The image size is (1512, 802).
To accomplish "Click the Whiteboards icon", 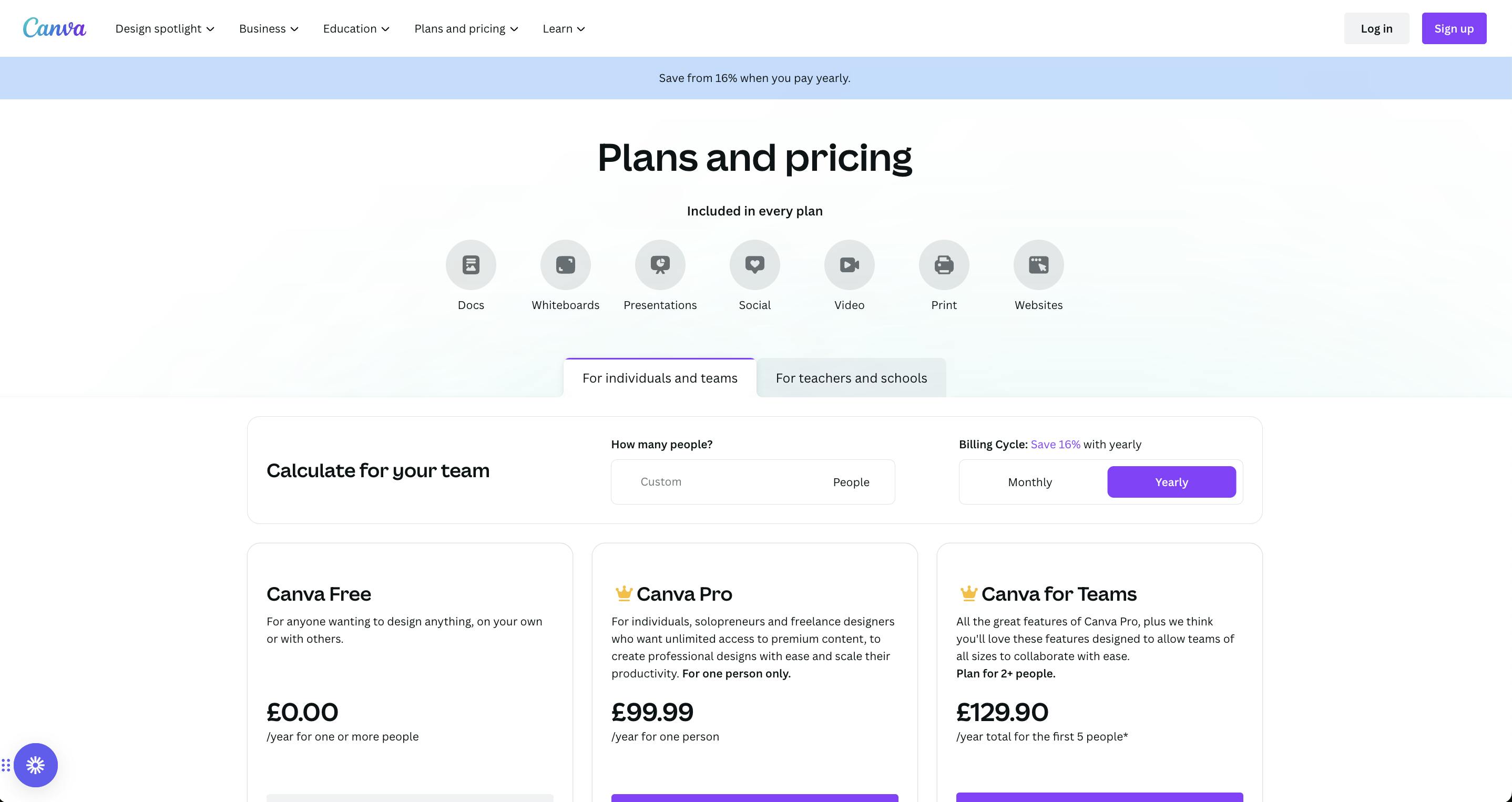I will pos(565,264).
